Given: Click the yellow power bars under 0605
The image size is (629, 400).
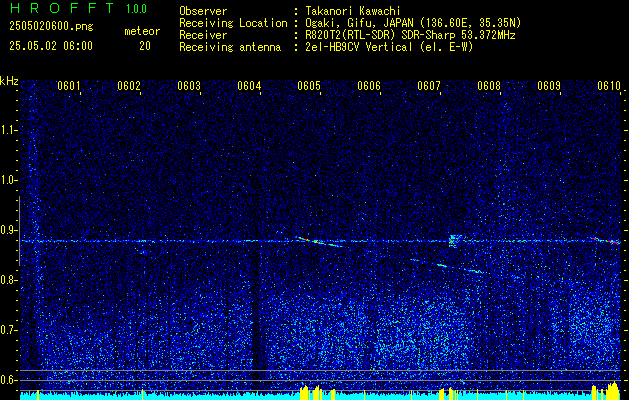Looking at the screenshot, I should [317, 393].
